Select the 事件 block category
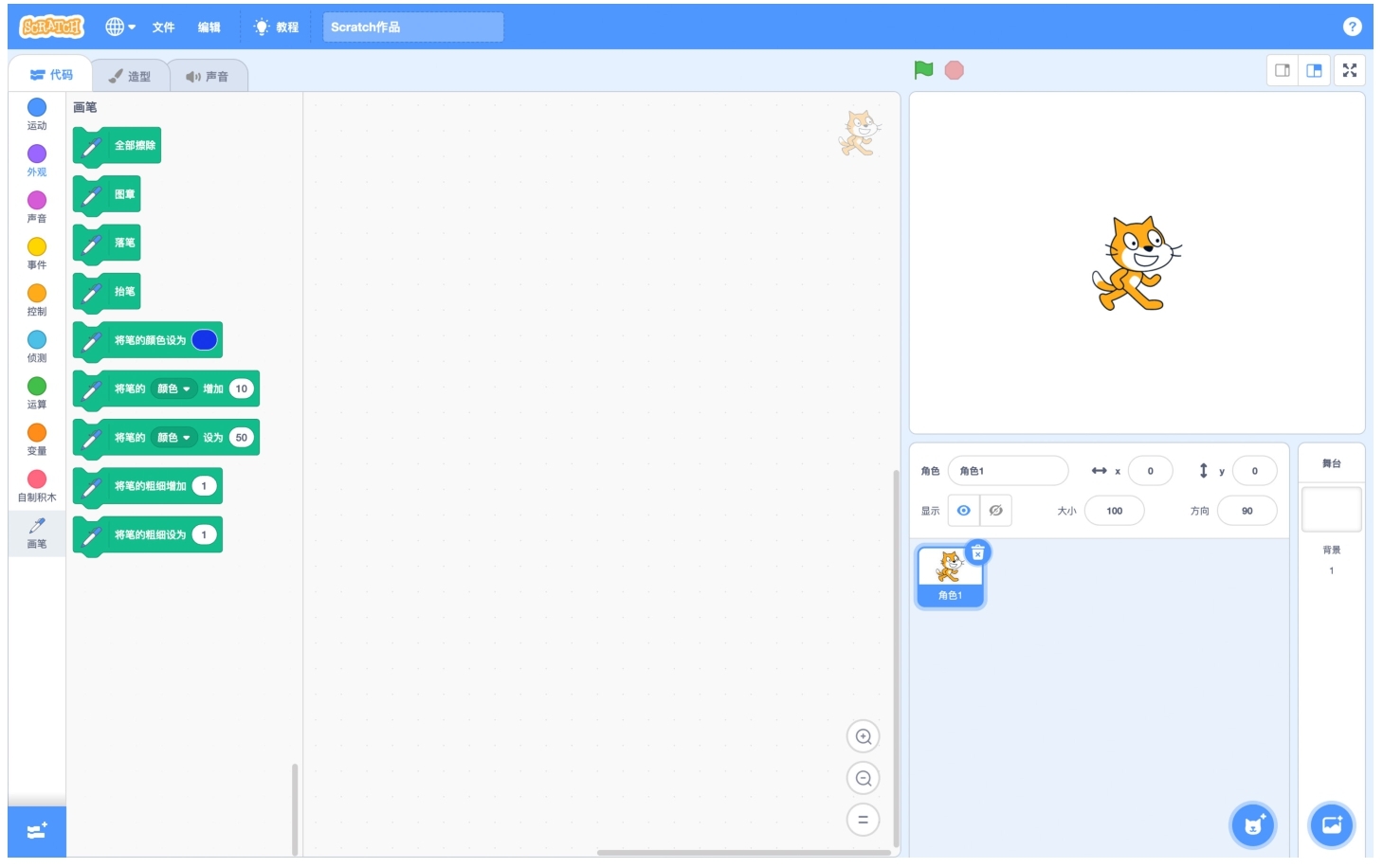Screen dimensions: 1383x868 37,253
